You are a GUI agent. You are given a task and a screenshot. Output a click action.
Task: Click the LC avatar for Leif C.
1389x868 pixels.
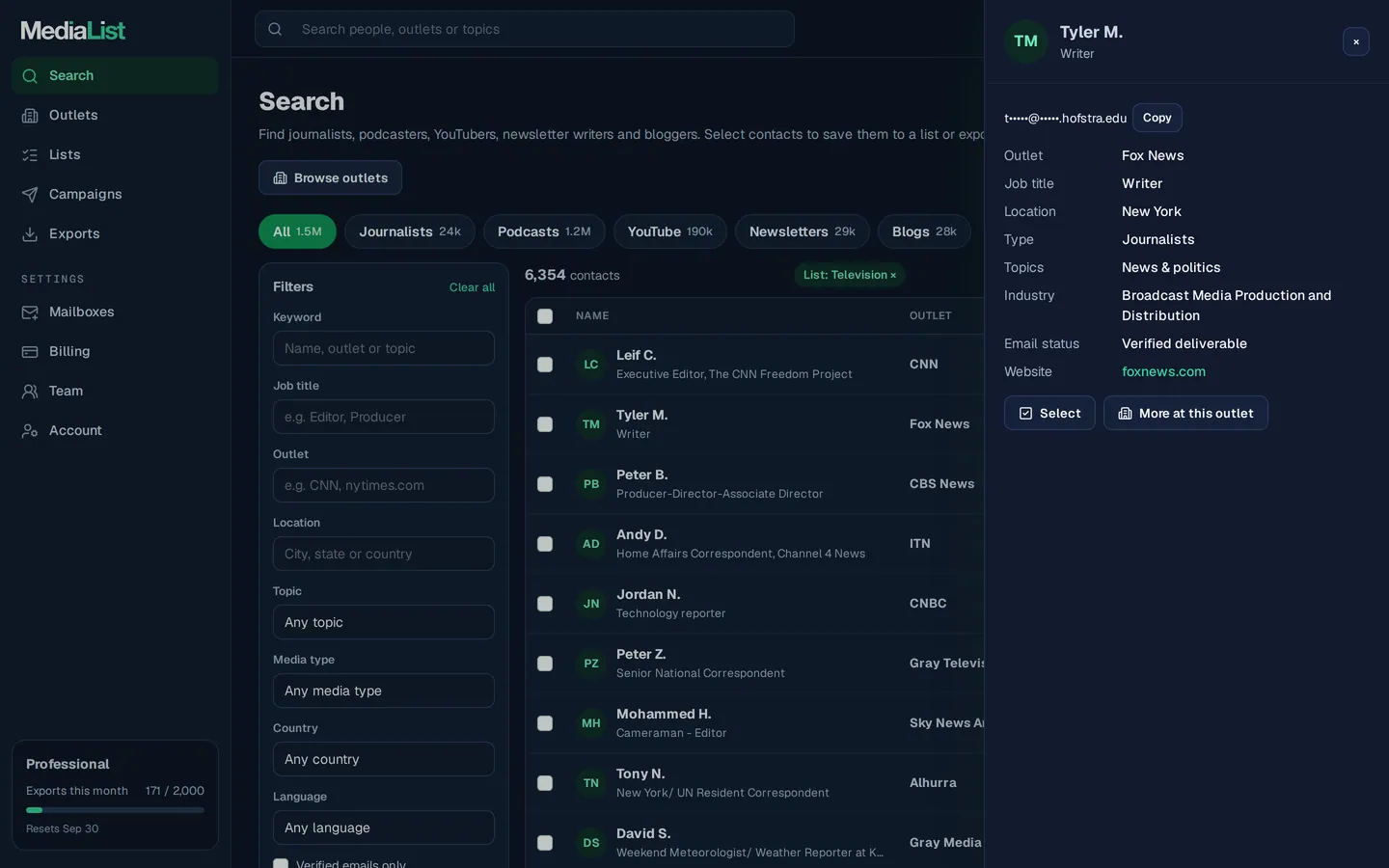[591, 365]
